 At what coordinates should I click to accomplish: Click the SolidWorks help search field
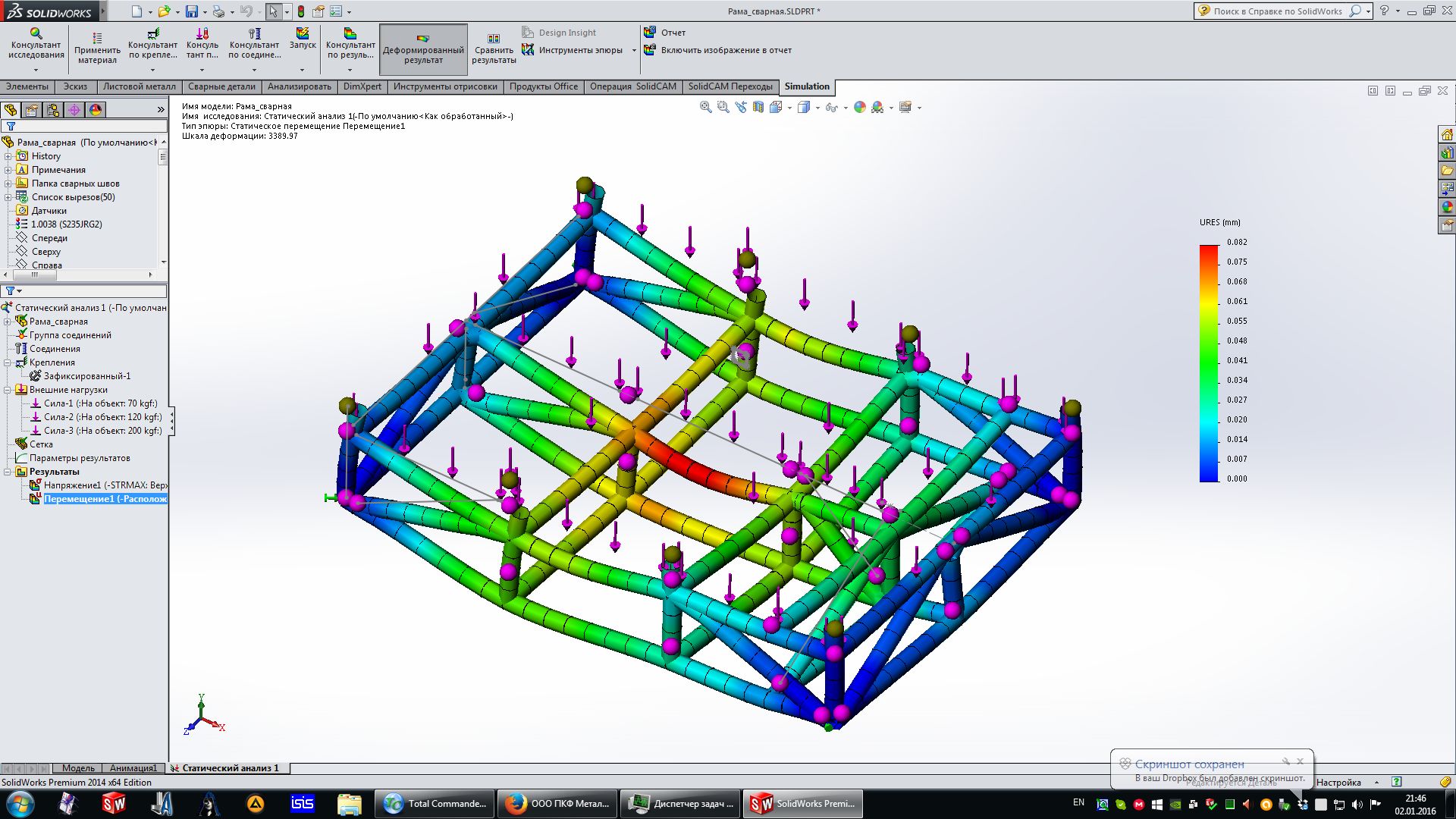coord(1277,11)
